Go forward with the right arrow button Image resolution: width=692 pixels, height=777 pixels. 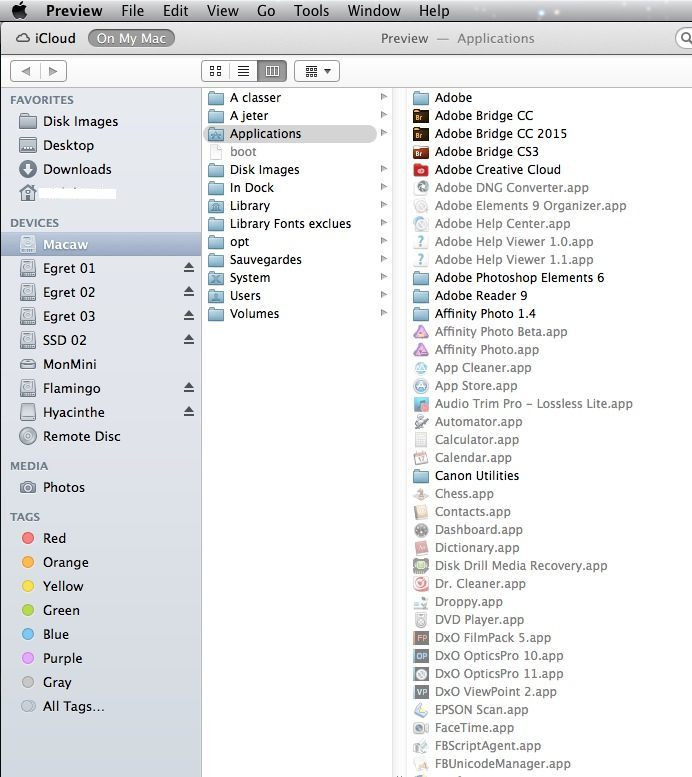[53, 71]
